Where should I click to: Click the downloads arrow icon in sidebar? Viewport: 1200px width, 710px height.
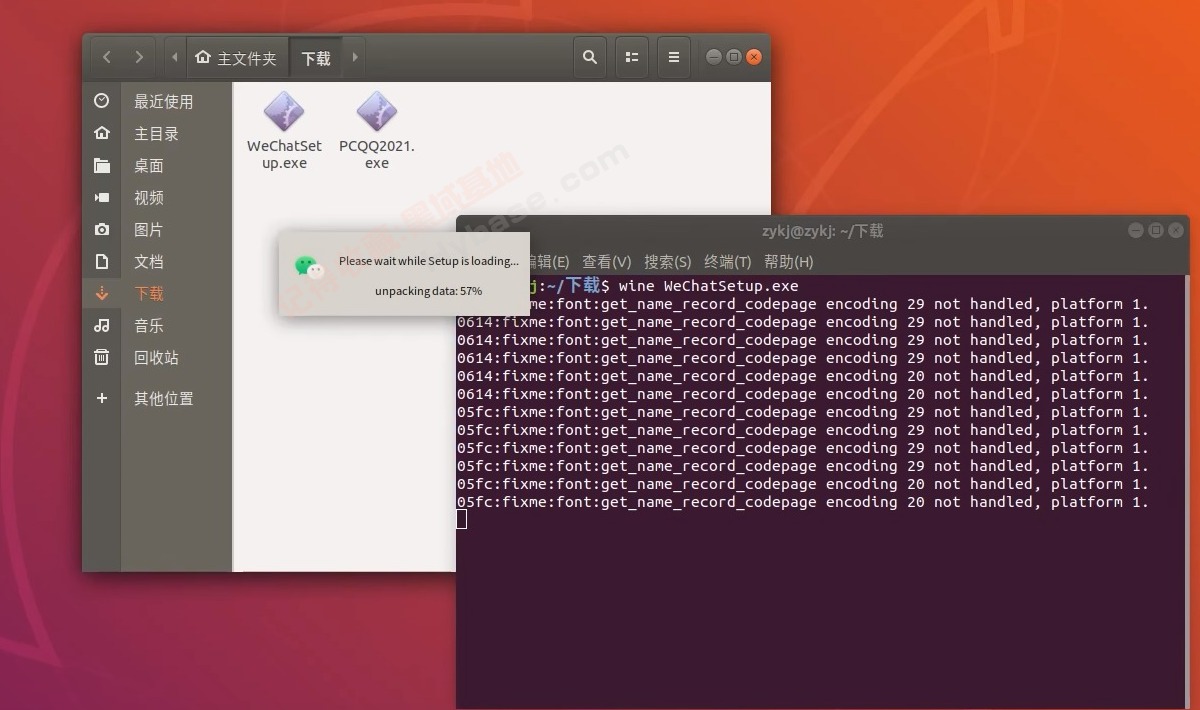[101, 293]
